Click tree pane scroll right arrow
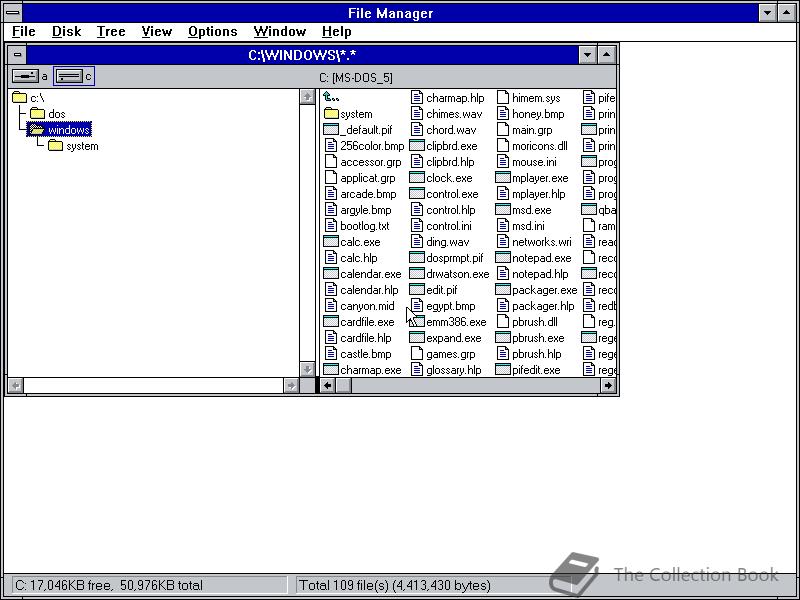This screenshot has width=800, height=600. click(291, 386)
